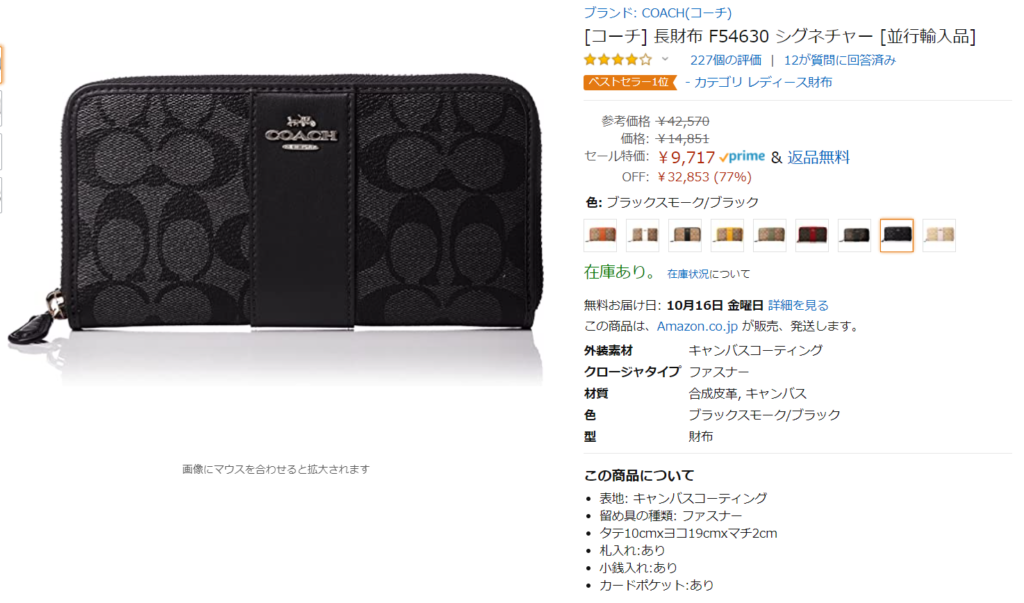Pick the olive green stripe wallet swatch
This screenshot has width=1024, height=603.
click(769, 235)
